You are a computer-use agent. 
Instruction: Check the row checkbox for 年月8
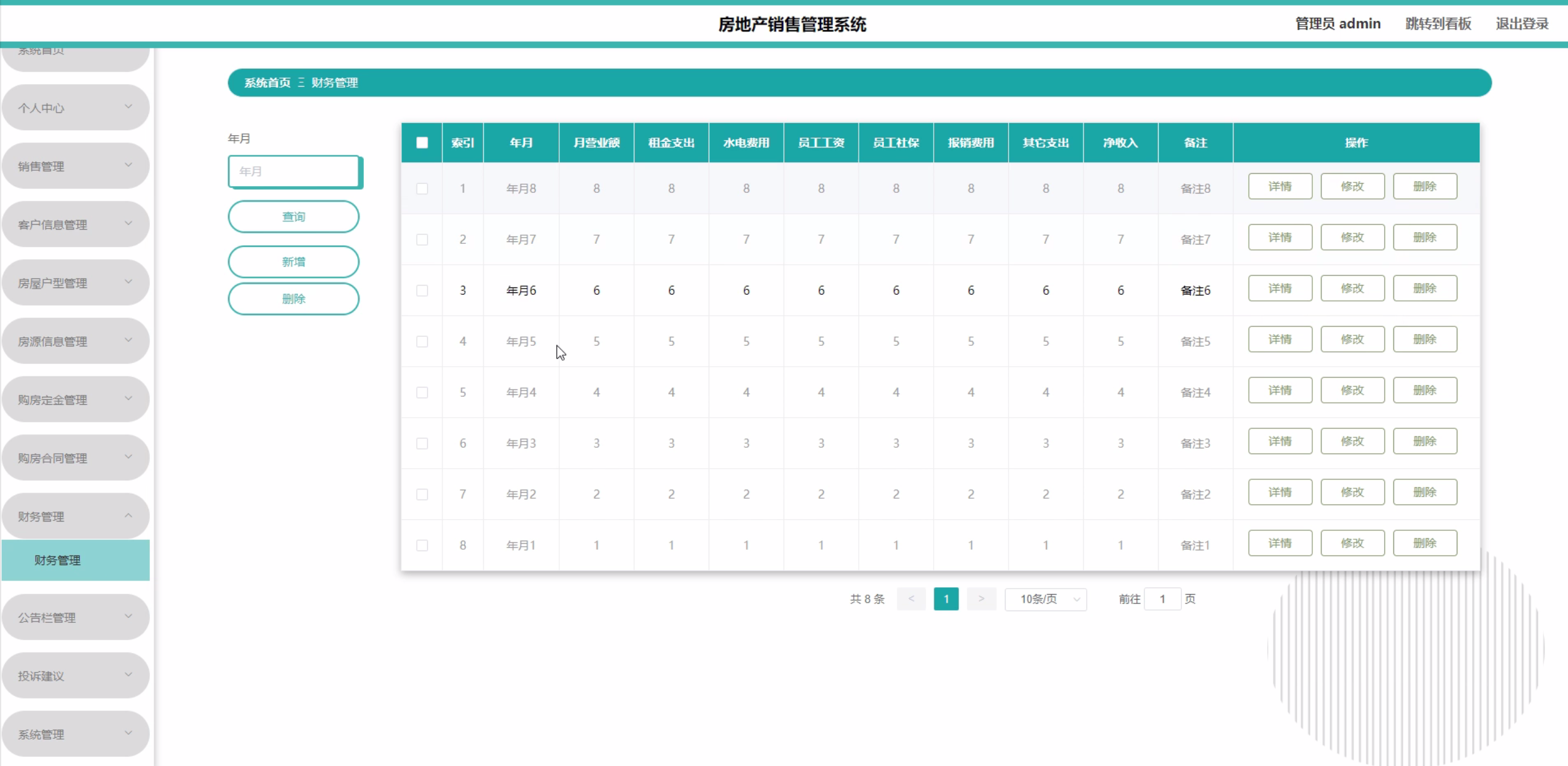422,189
